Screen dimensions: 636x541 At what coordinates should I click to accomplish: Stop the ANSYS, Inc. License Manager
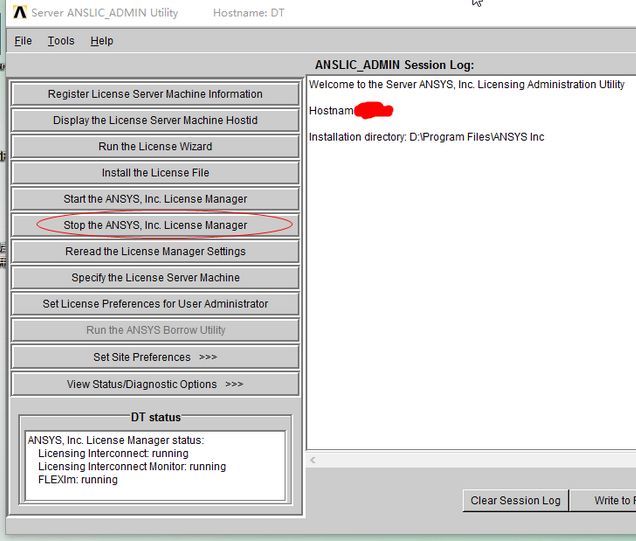tap(155, 225)
